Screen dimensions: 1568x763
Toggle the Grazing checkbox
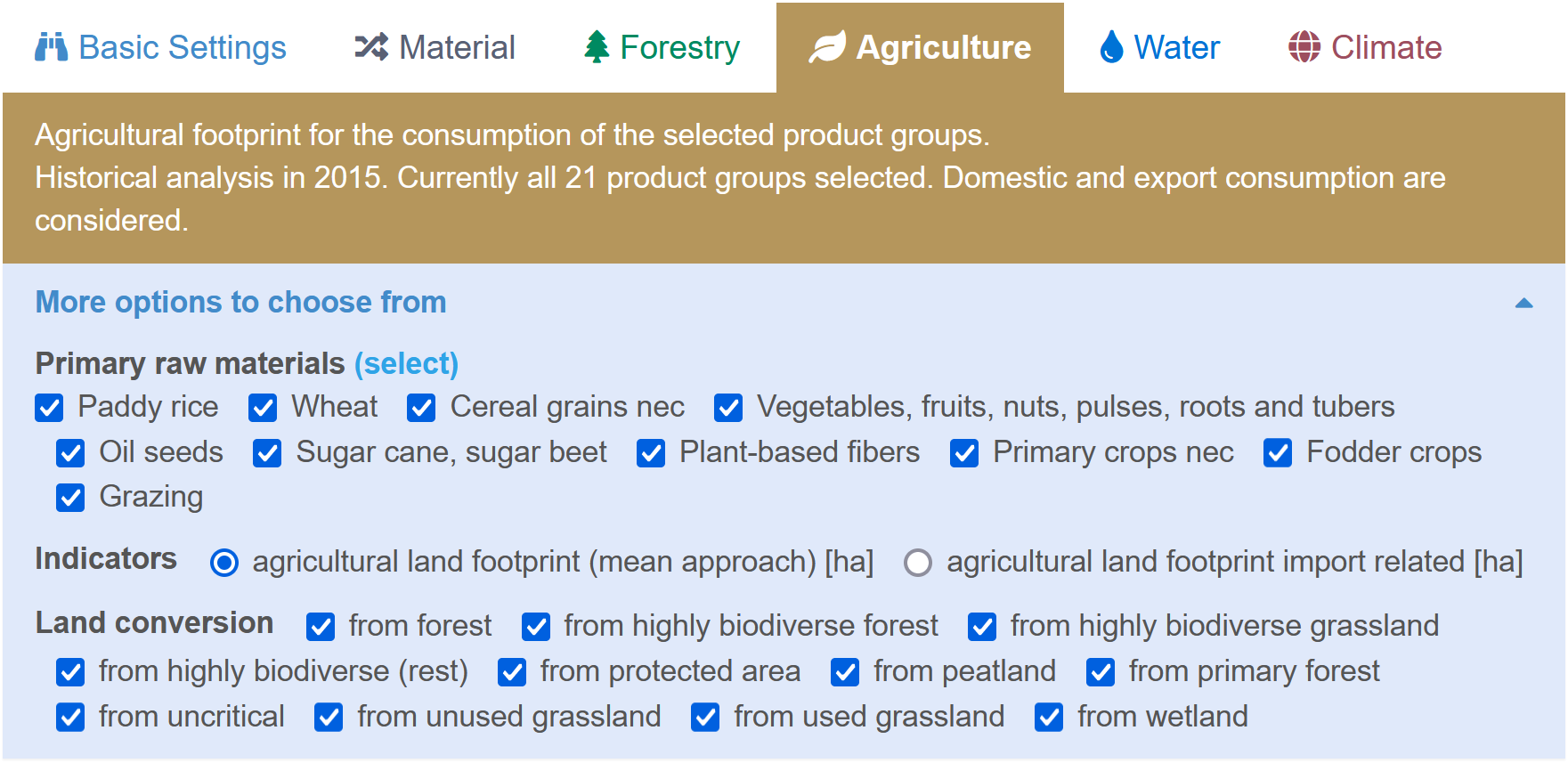[70, 498]
